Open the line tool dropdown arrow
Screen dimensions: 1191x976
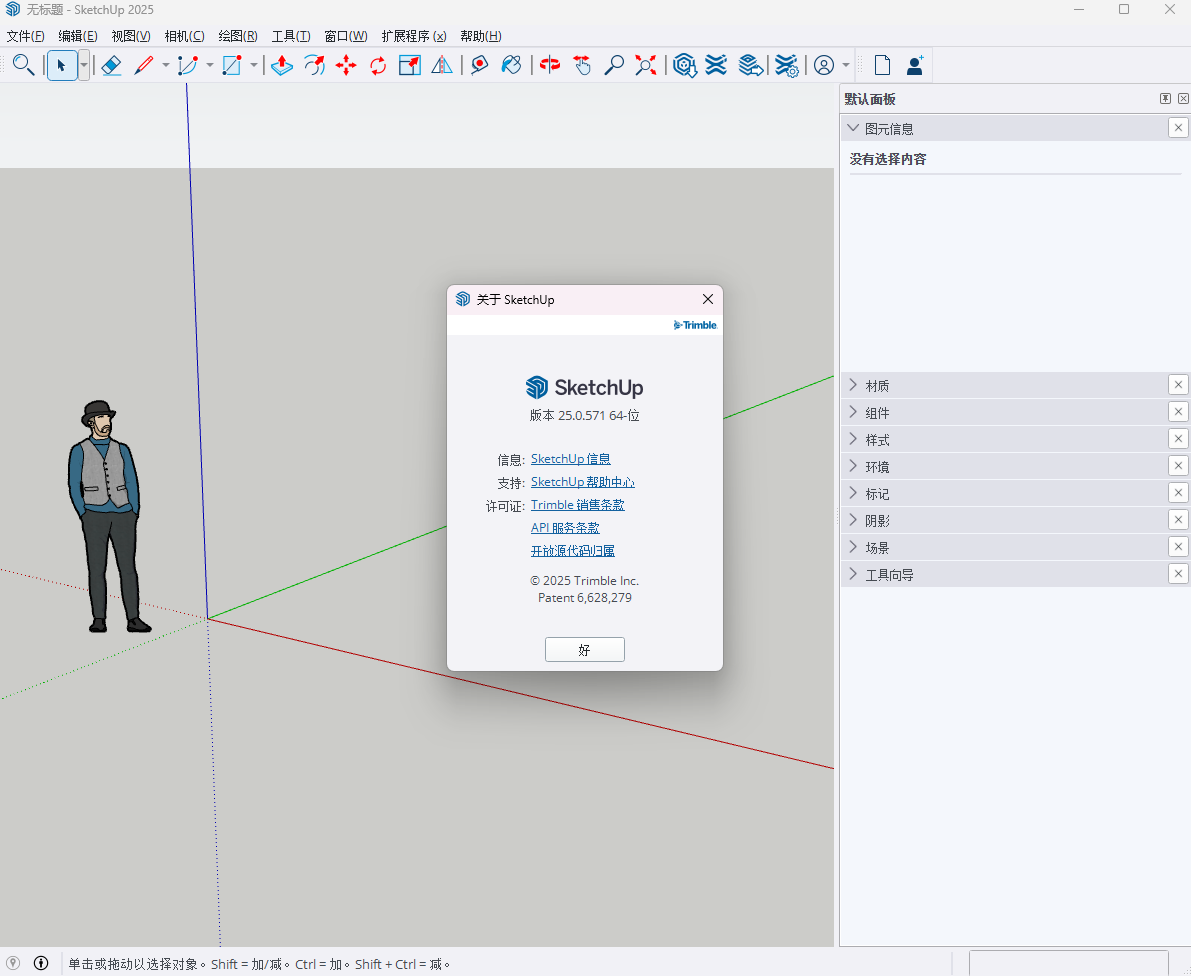166,66
